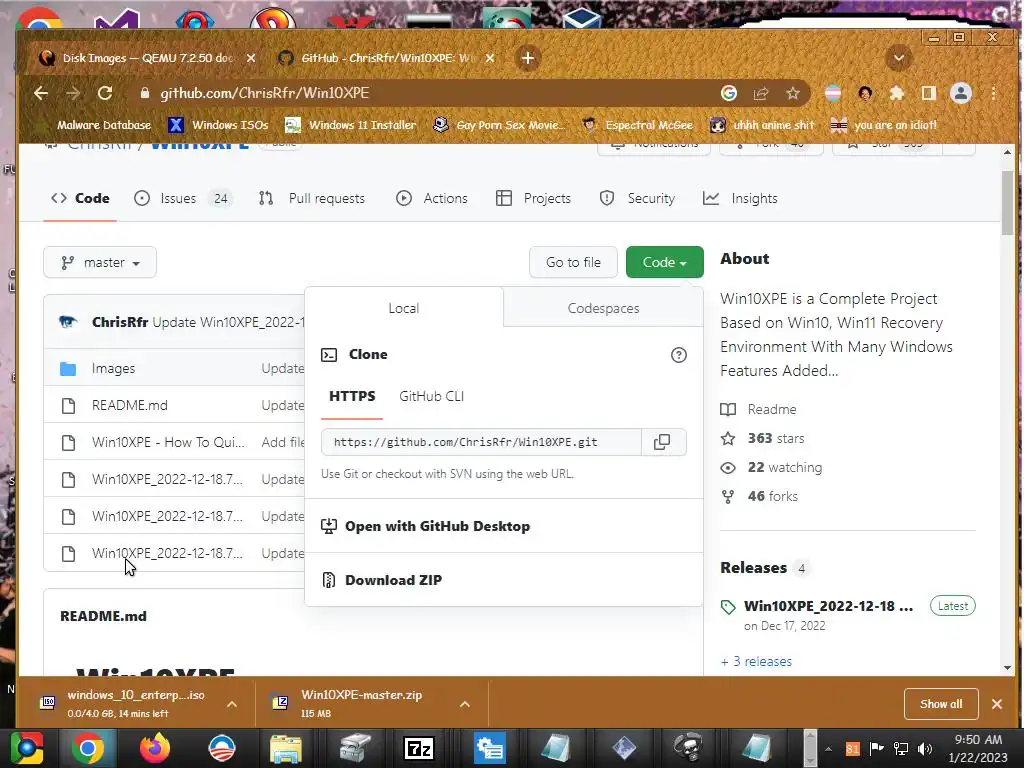1024x768 pixels.
Task: Open the Issues tab
Action: tap(182, 199)
